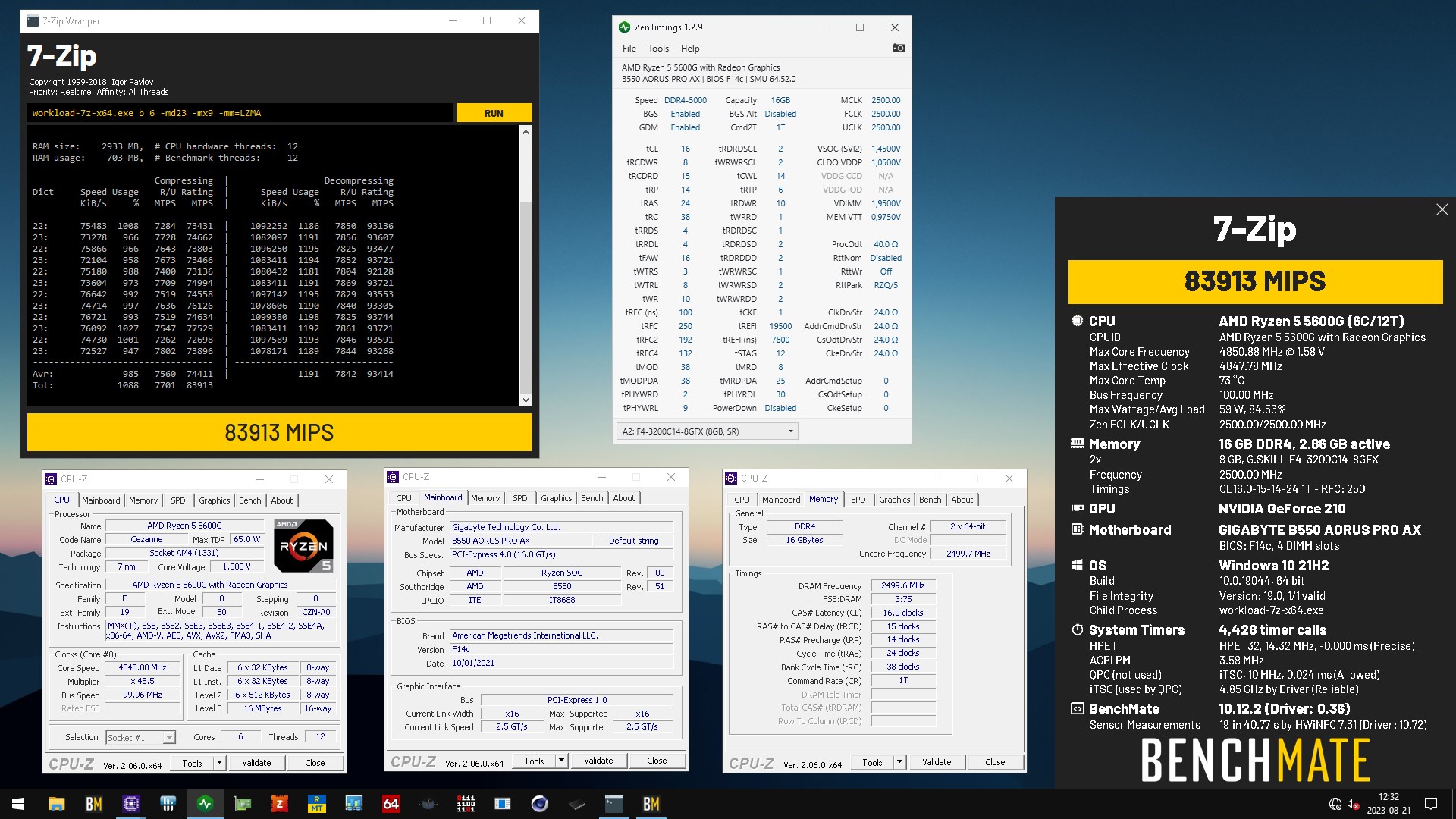Switch to the last BenchMate taskbar icon
The width and height of the screenshot is (1456, 819).
click(x=651, y=804)
